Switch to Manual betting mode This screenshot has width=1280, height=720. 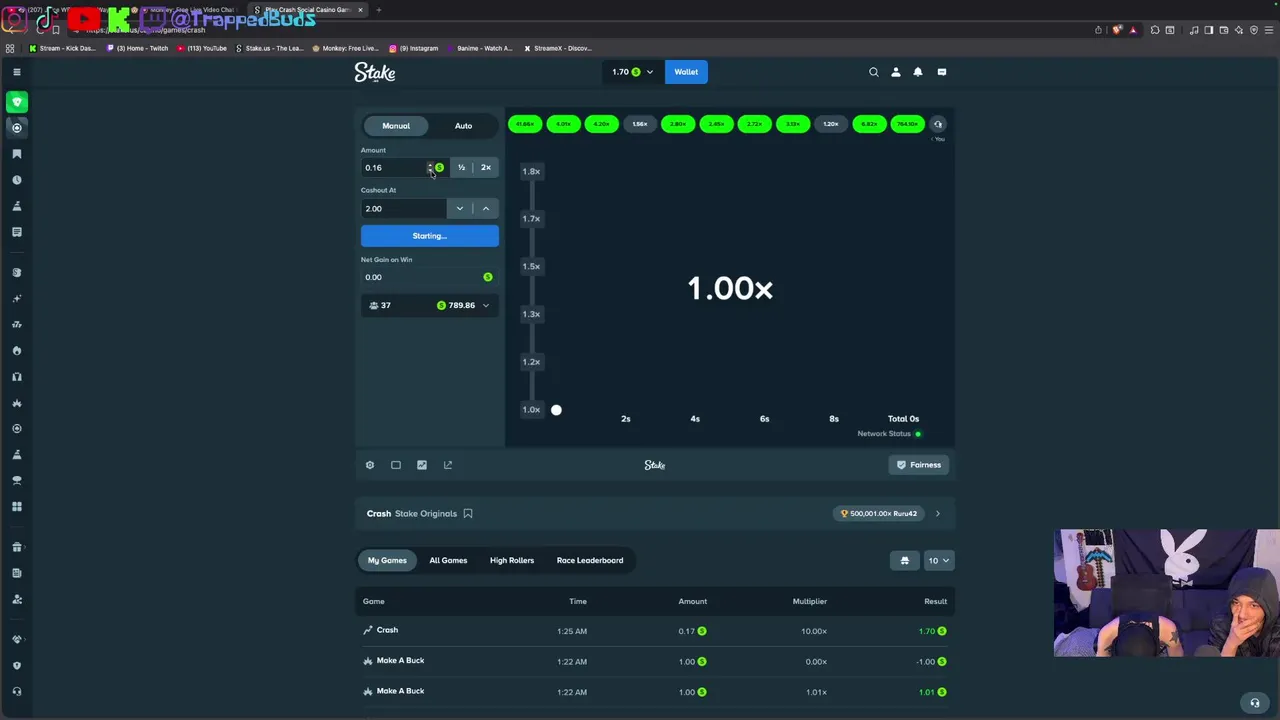click(396, 126)
